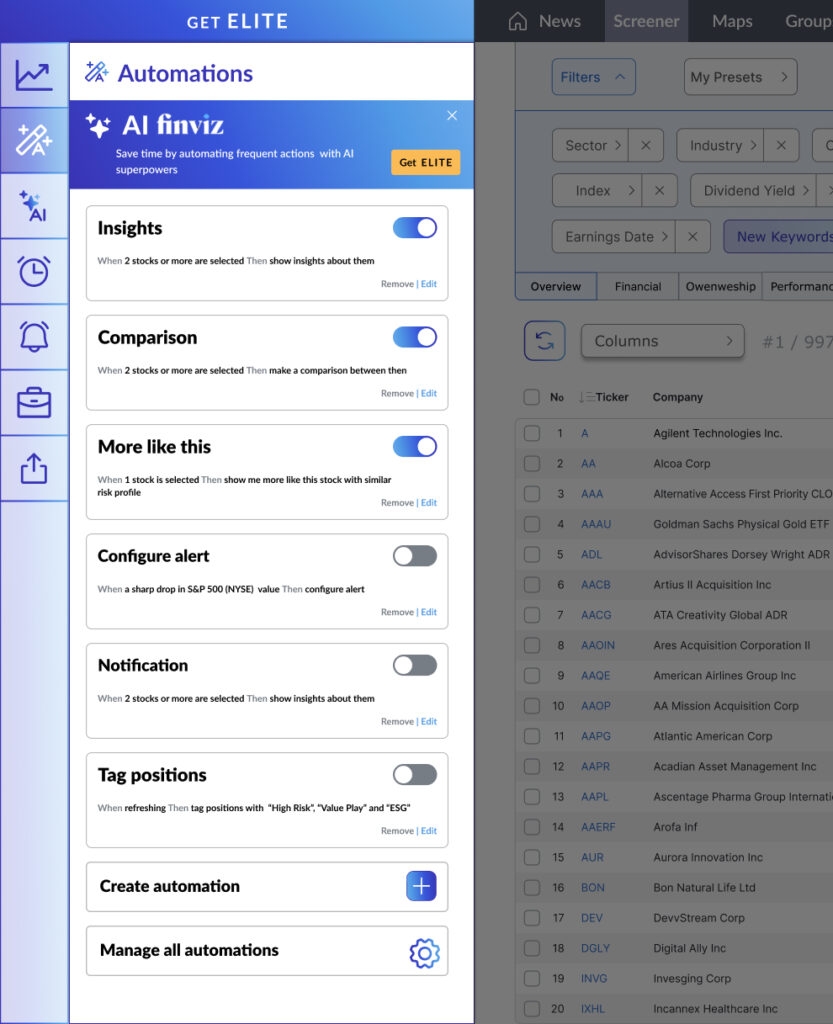Open the Create automation row
Viewport: 833px width, 1024px height.
[267, 886]
